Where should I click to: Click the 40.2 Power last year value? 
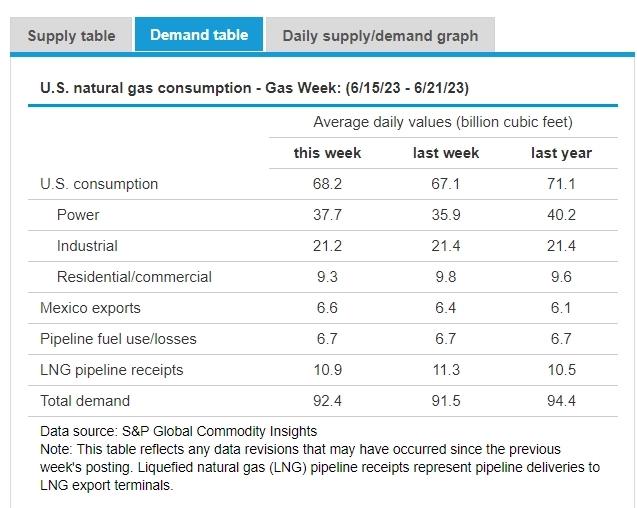[561, 215]
